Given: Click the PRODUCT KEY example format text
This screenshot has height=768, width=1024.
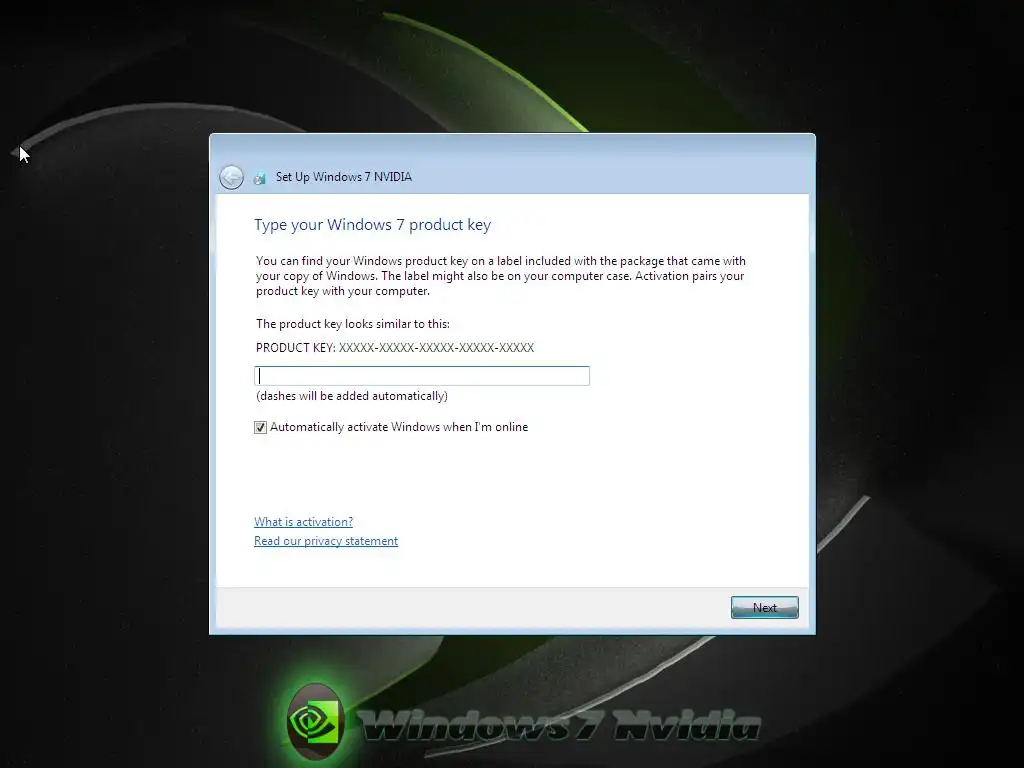Looking at the screenshot, I should coord(395,347).
